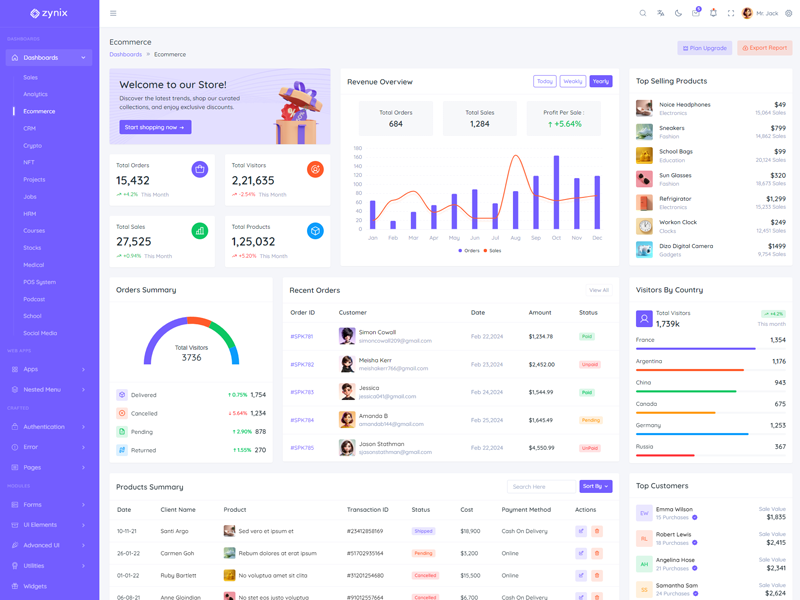Select Analytics in the sidebar
The image size is (800, 600).
35,94
